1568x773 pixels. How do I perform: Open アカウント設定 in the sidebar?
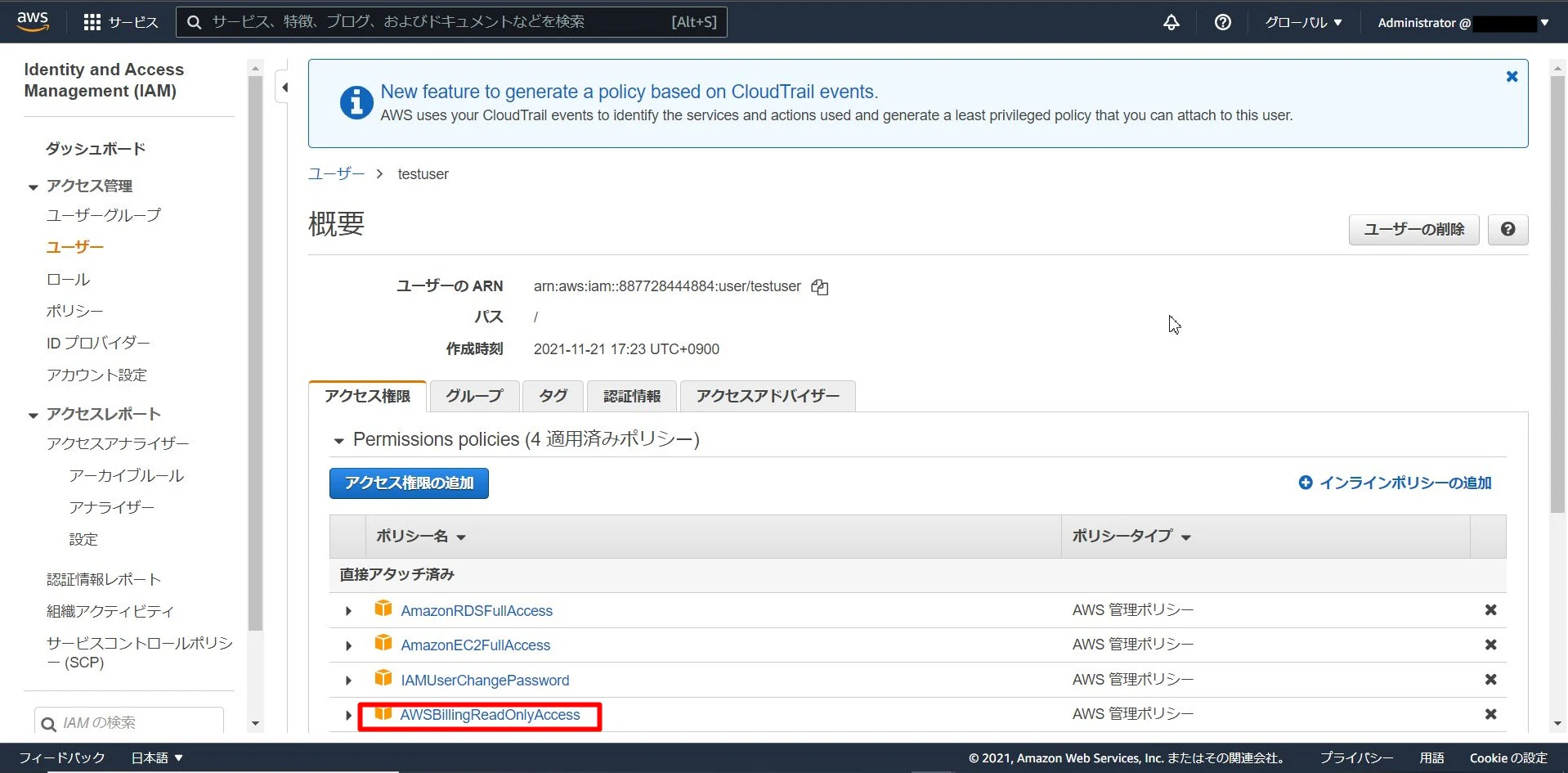pyautogui.click(x=96, y=375)
